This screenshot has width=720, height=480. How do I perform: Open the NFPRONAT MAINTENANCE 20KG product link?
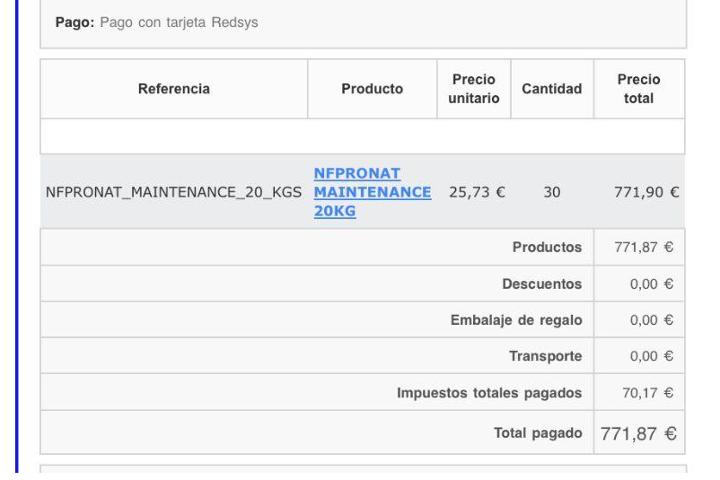pyautogui.click(x=372, y=192)
